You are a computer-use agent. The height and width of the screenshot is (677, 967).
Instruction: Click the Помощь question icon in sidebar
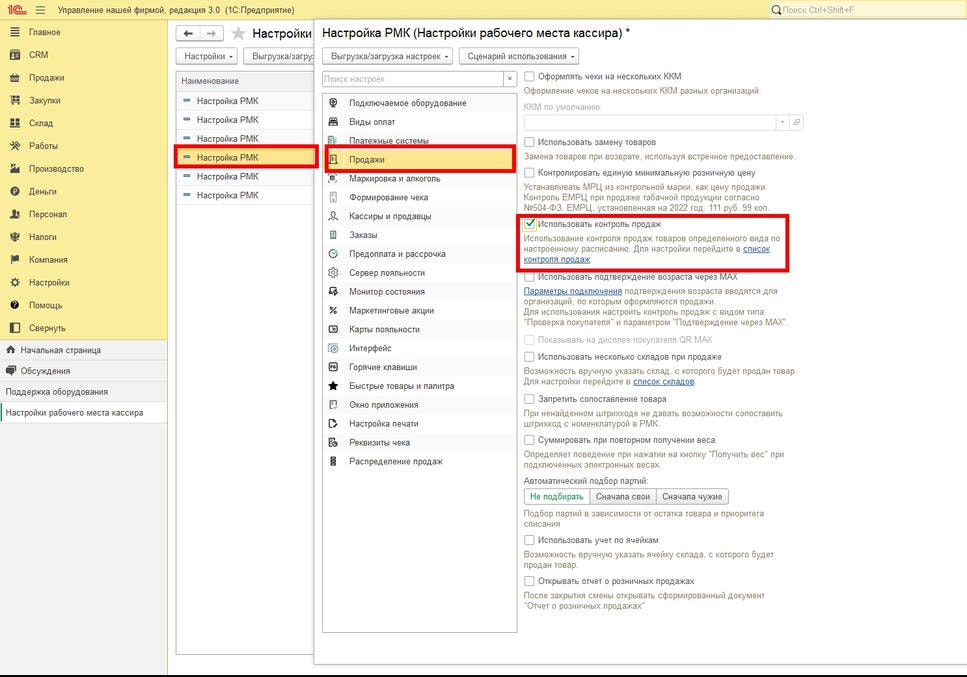pyautogui.click(x=15, y=305)
